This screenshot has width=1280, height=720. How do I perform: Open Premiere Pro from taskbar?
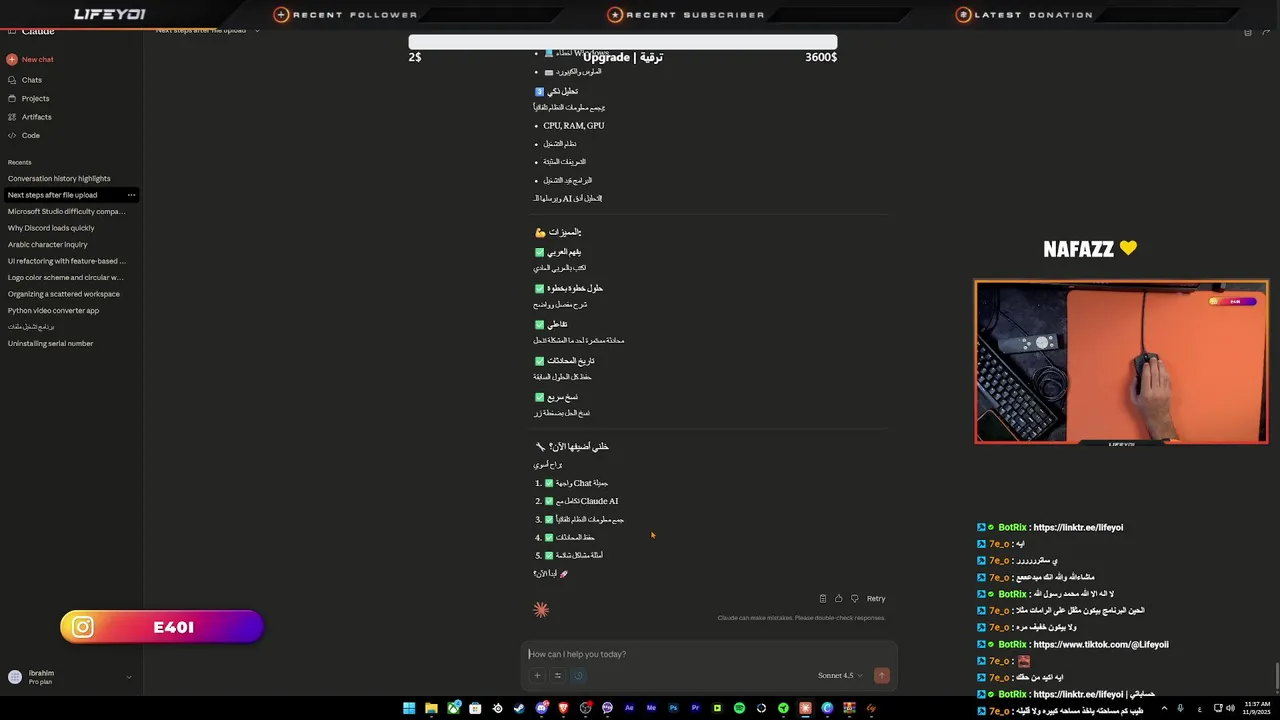point(695,708)
